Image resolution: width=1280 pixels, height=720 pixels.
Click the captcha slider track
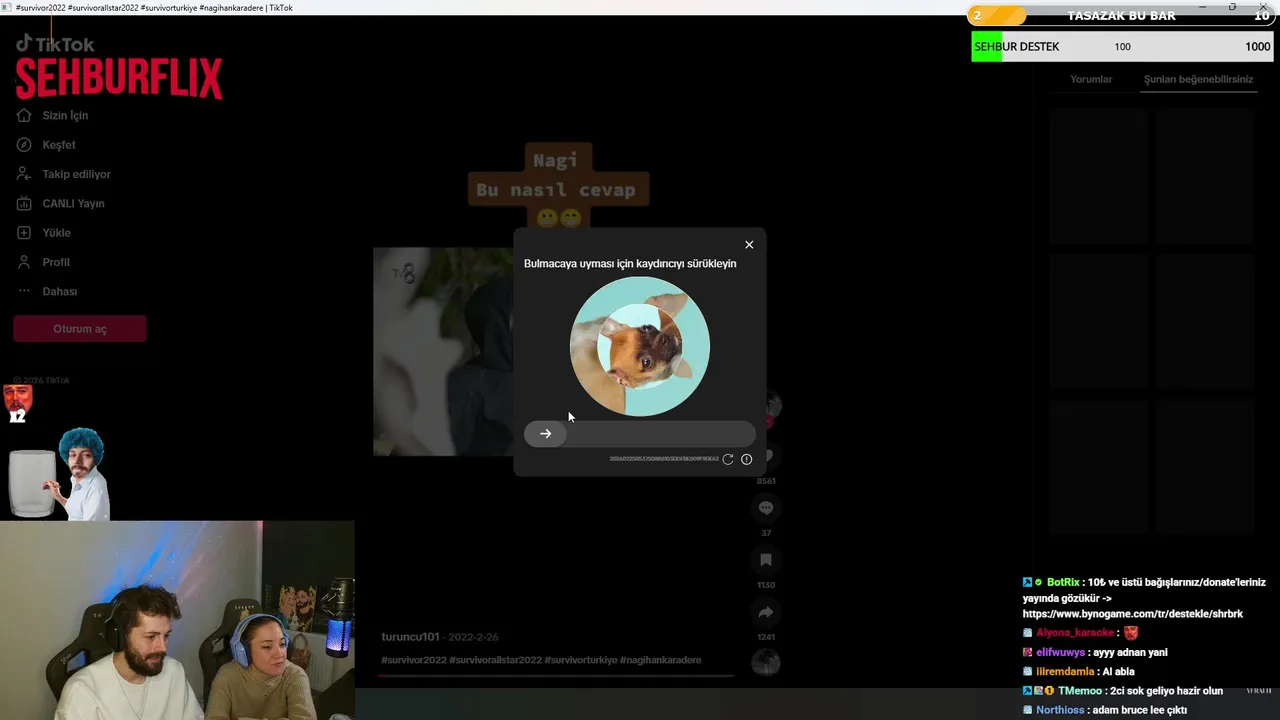pyautogui.click(x=640, y=434)
